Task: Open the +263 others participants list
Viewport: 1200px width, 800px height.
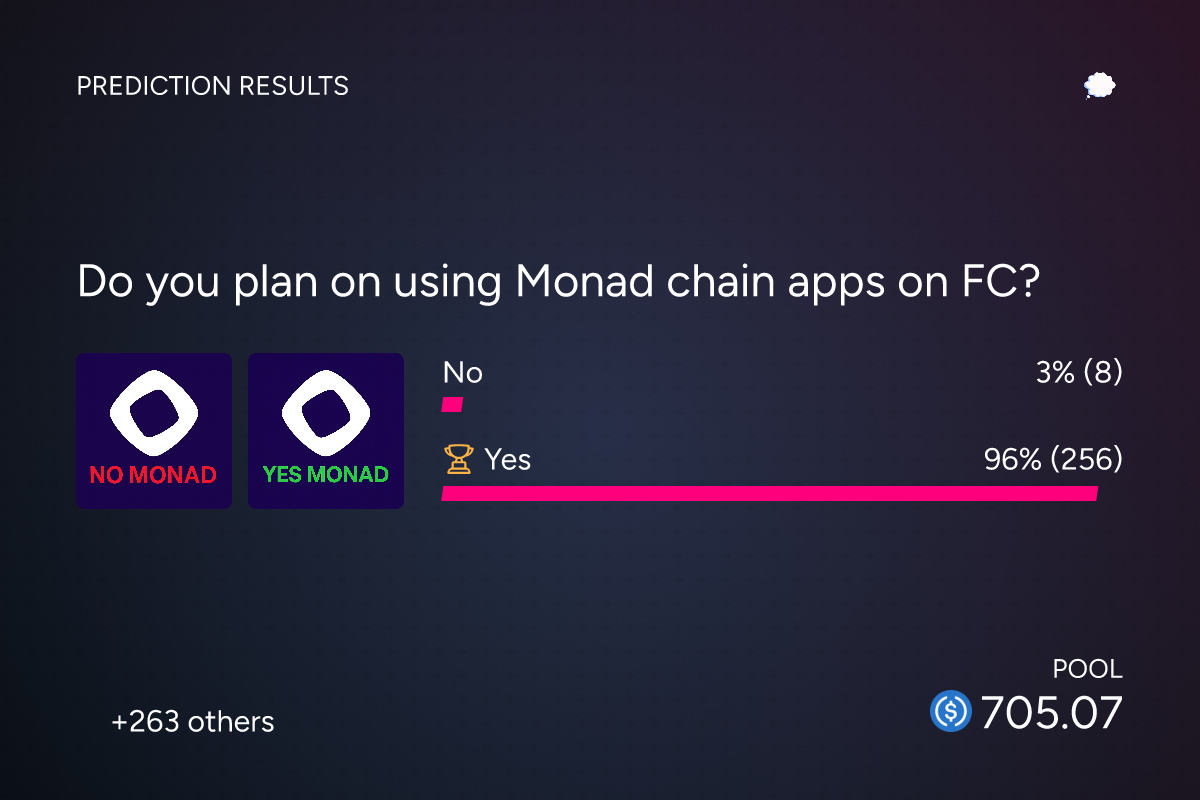Action: pos(193,722)
